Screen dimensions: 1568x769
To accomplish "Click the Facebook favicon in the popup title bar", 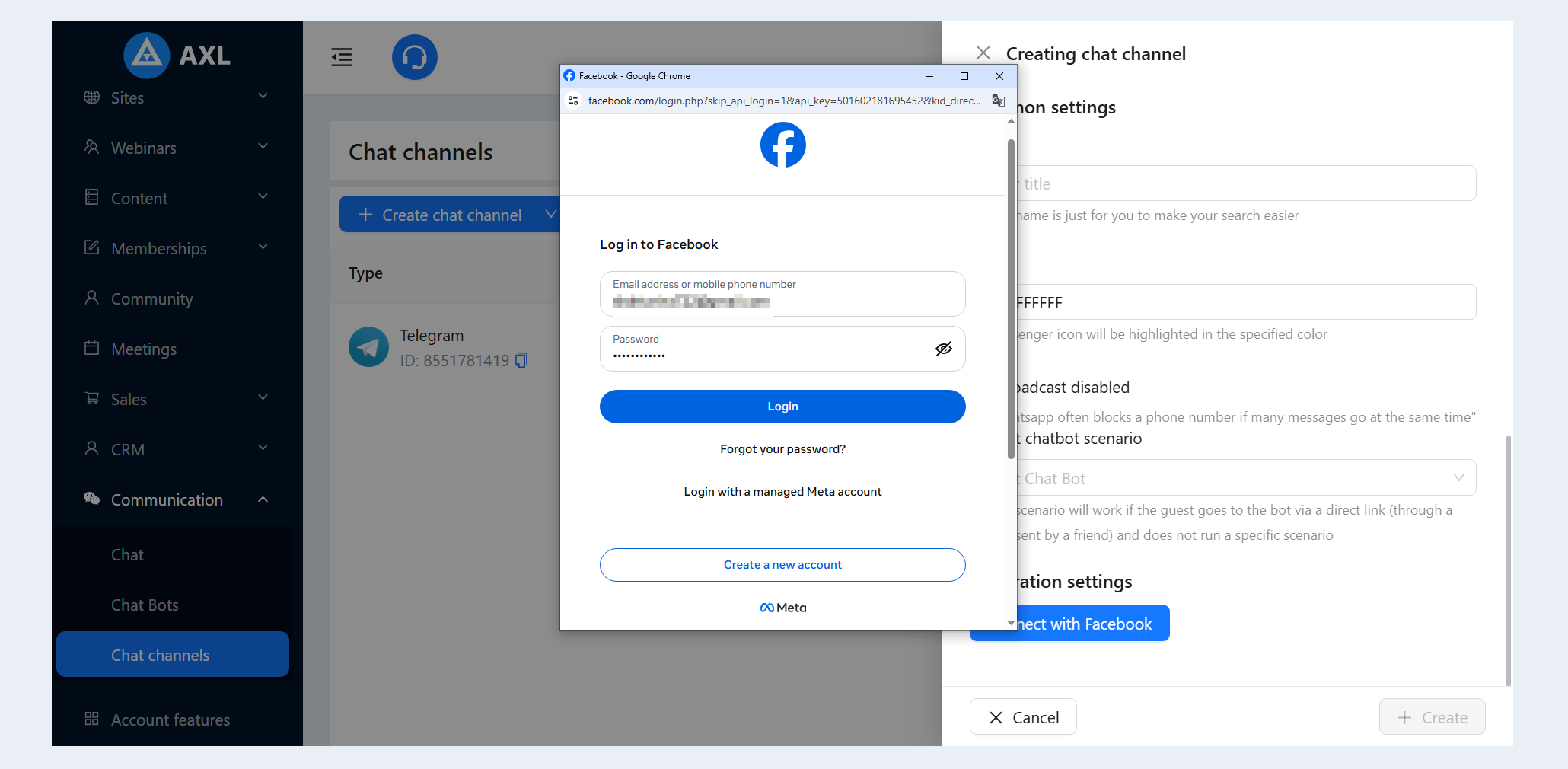I will pyautogui.click(x=569, y=76).
